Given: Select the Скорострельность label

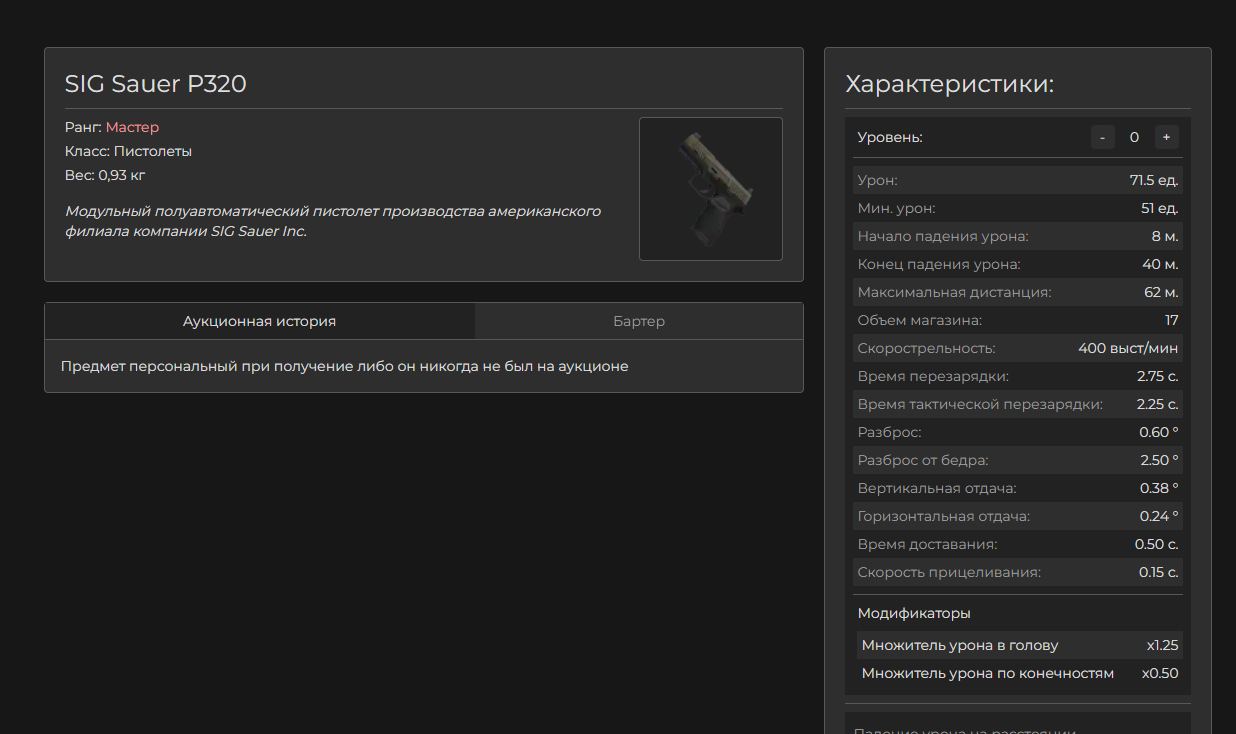Looking at the screenshot, I should [926, 348].
